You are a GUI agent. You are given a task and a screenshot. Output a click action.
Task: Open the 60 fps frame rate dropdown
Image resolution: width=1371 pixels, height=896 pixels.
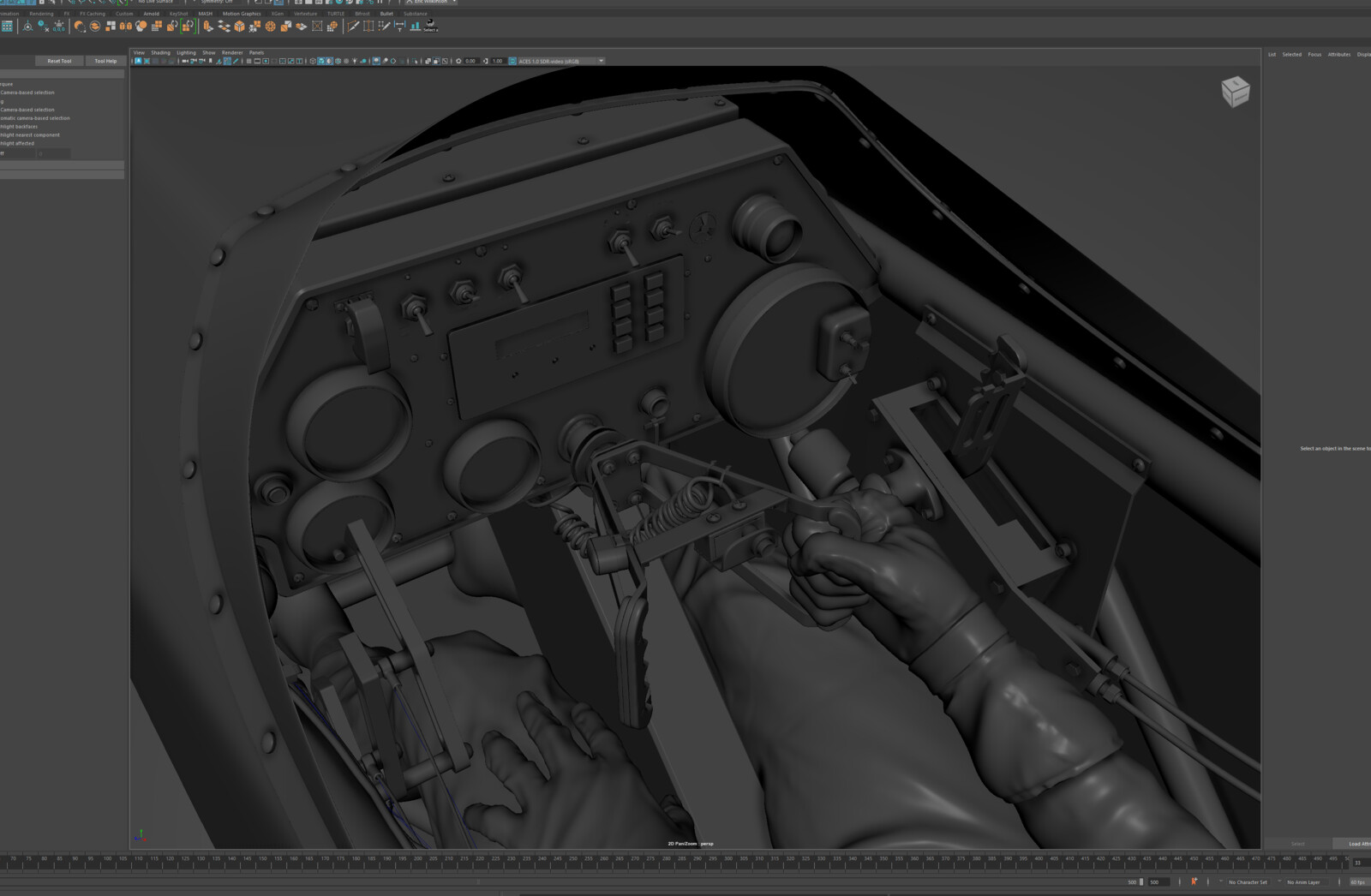1359,881
